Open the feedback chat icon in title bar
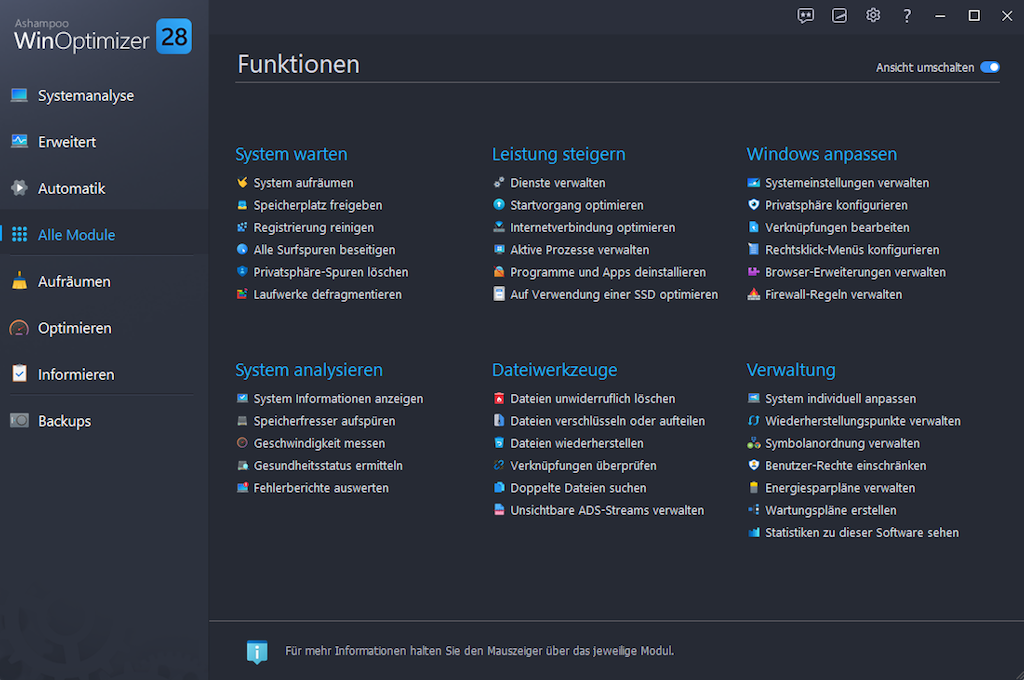 point(806,15)
